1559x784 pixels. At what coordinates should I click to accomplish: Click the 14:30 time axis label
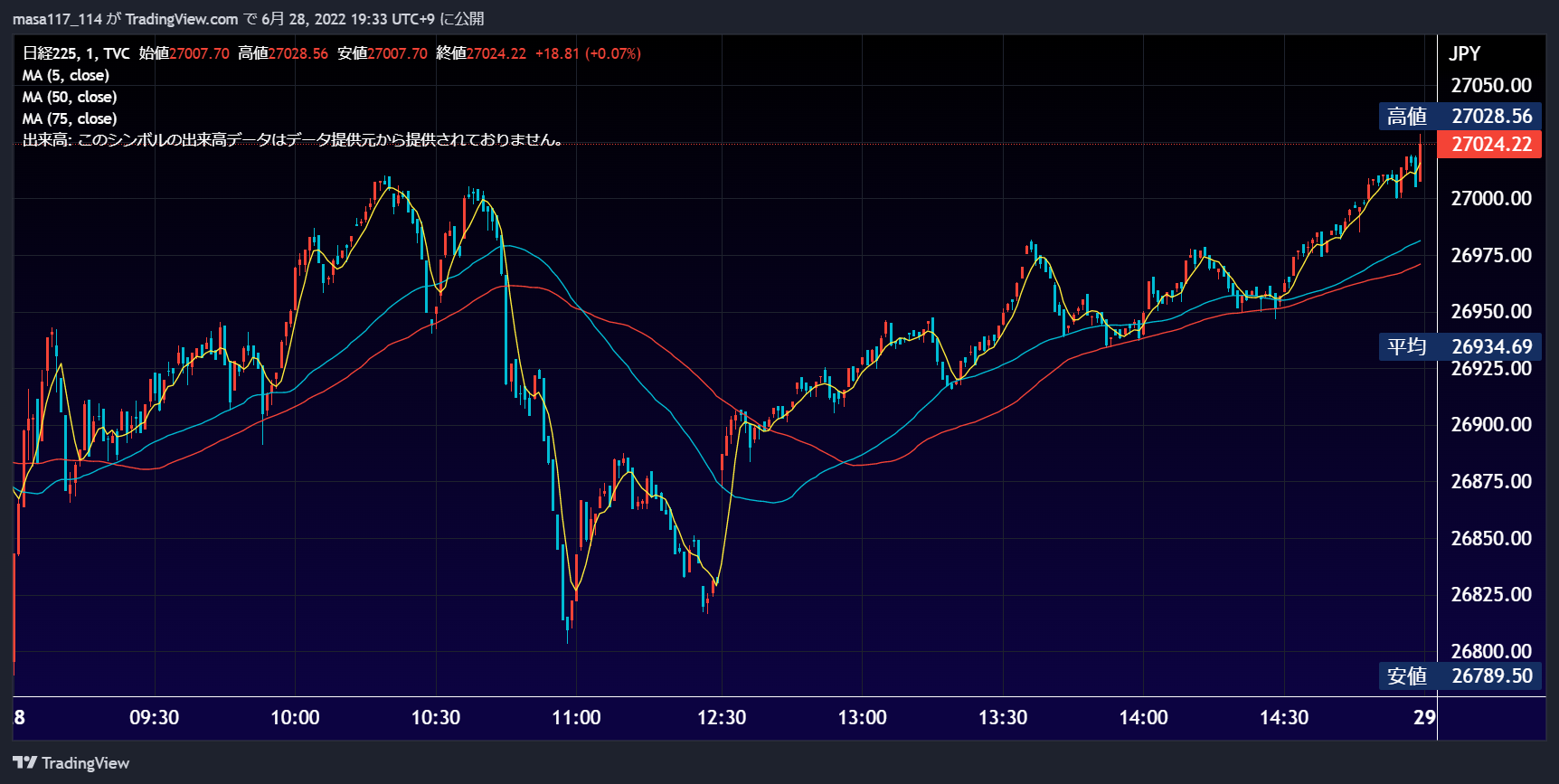tap(1284, 717)
